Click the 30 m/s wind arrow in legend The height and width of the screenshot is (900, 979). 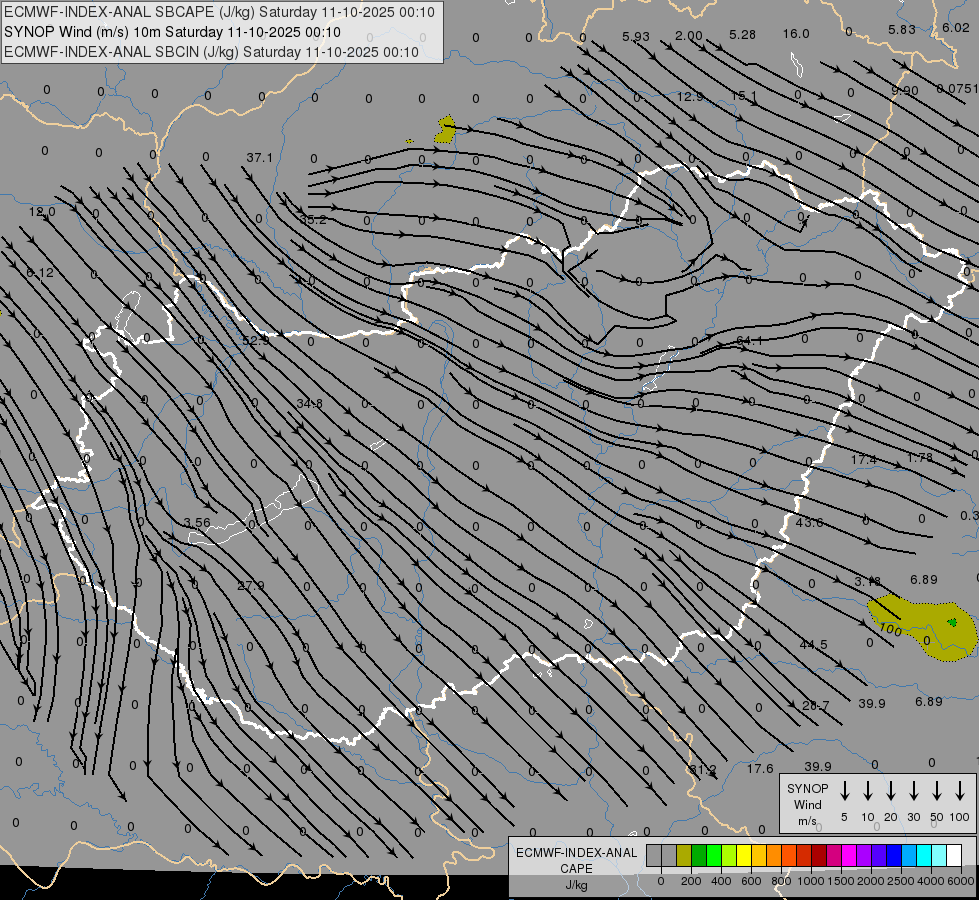click(913, 790)
